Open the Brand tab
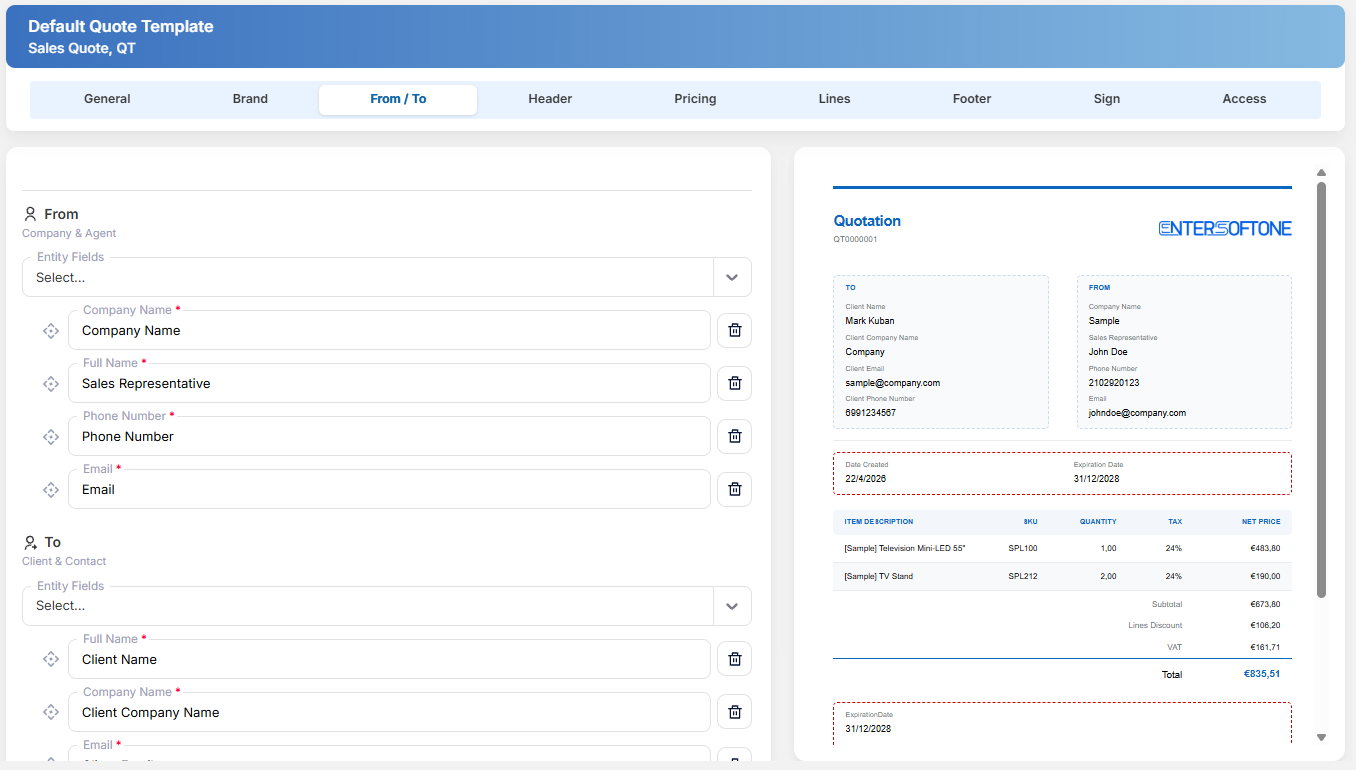The image size is (1356, 770). point(250,99)
